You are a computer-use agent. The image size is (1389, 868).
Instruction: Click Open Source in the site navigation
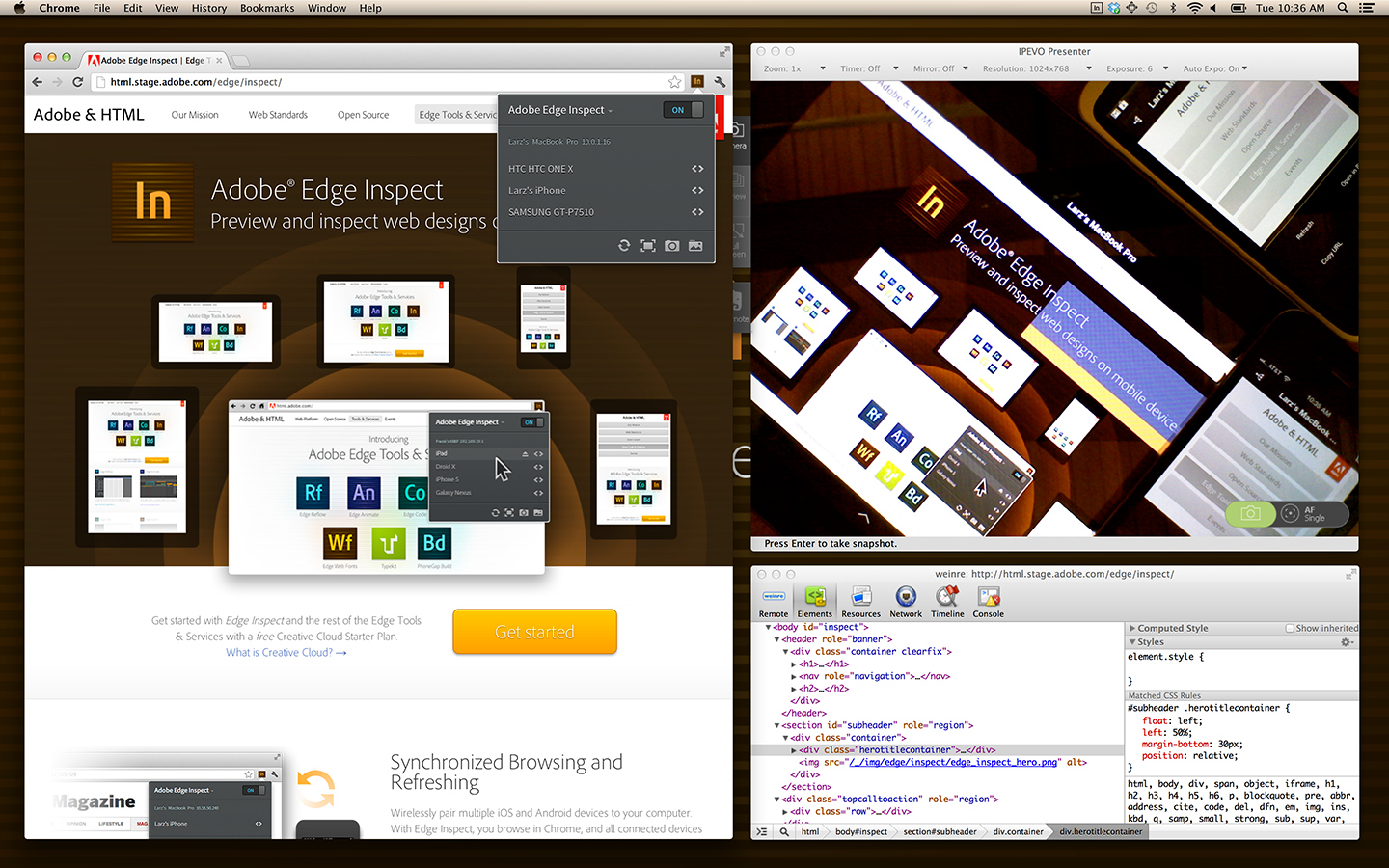[x=363, y=115]
